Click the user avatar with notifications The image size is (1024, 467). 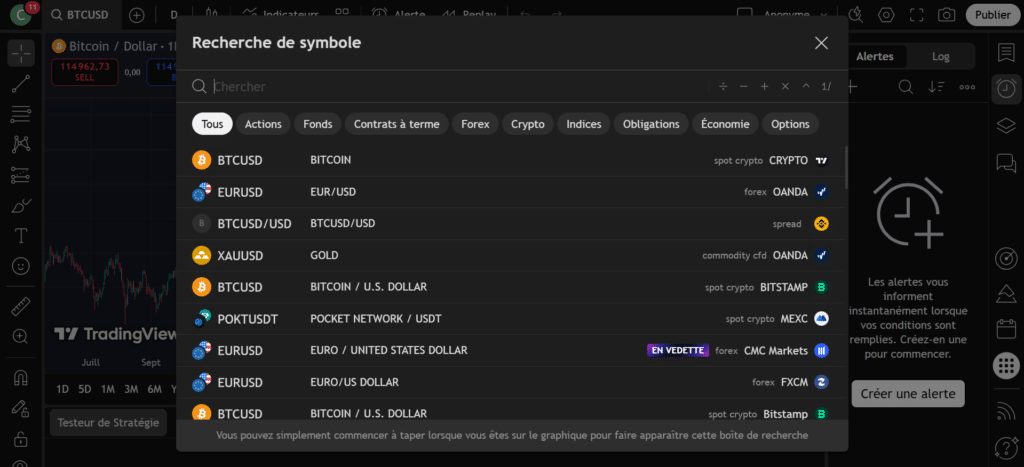point(22,14)
